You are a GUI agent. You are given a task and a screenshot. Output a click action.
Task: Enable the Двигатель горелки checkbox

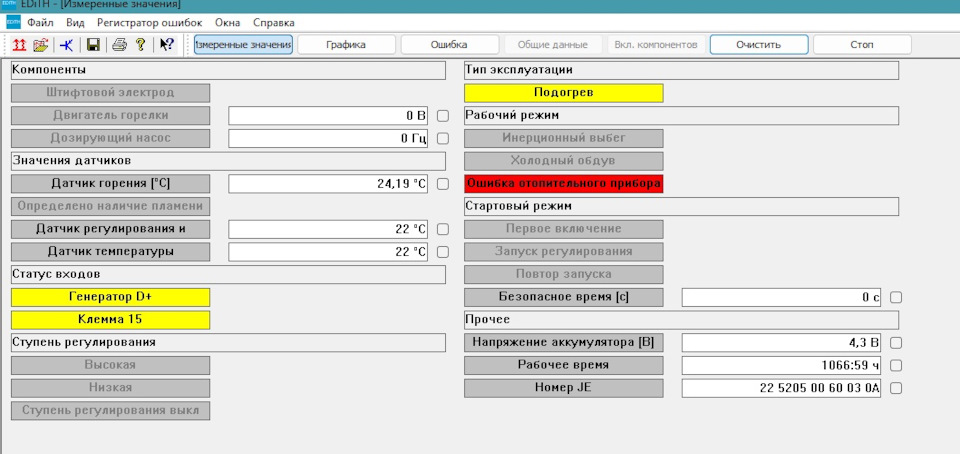442,116
